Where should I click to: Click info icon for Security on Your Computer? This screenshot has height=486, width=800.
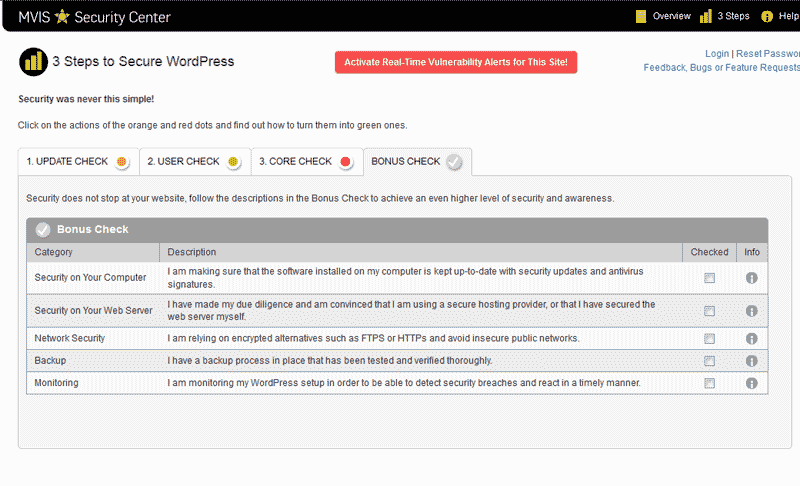752,278
